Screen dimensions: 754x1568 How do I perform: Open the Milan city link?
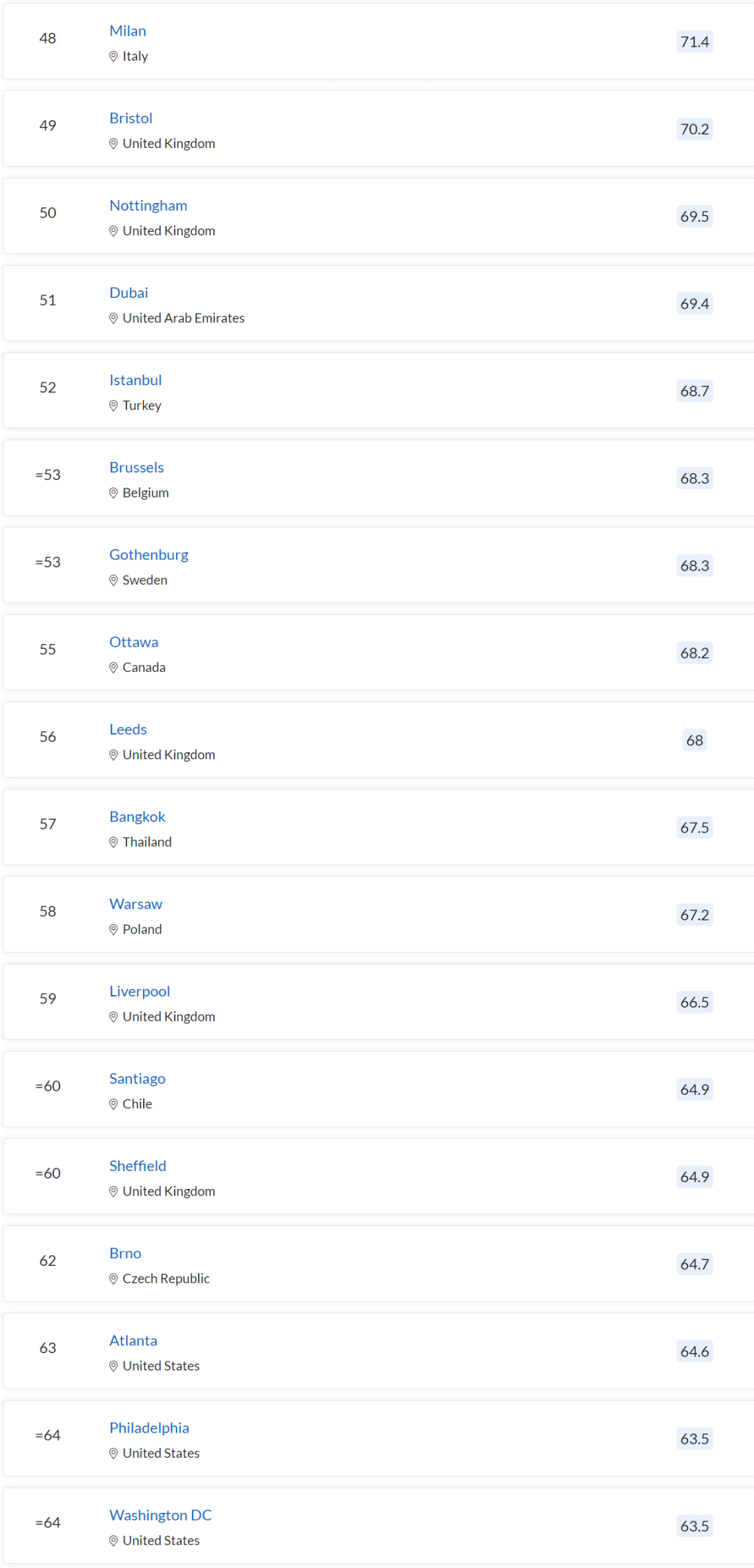(128, 31)
